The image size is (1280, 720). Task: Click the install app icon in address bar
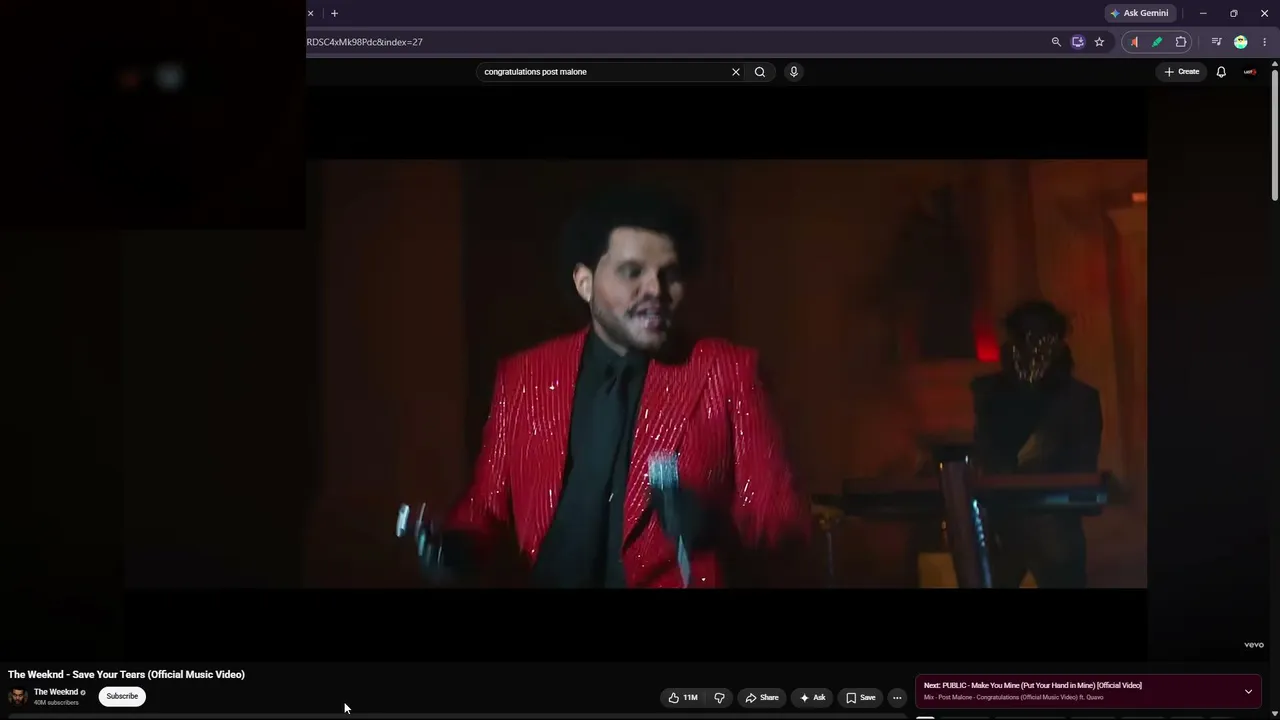tap(1077, 42)
